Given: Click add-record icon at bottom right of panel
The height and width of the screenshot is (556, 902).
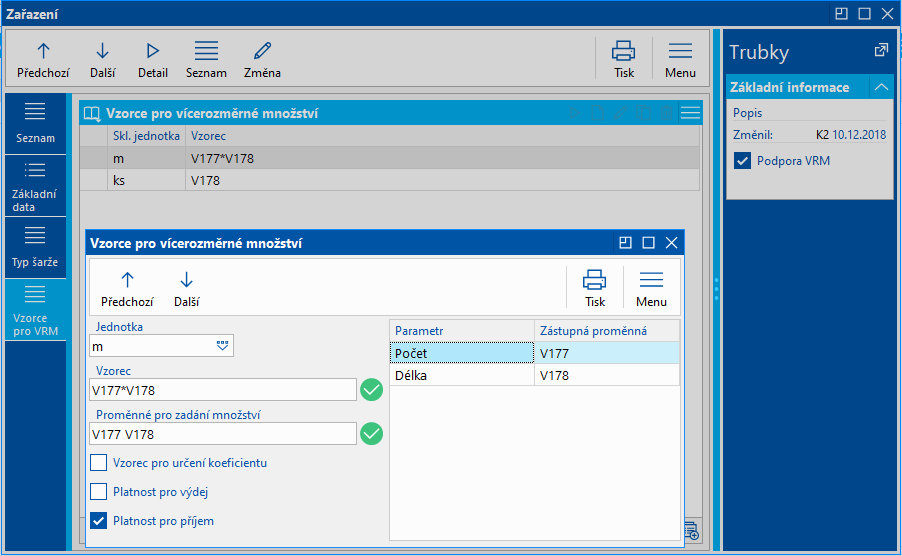Looking at the screenshot, I should click(691, 530).
